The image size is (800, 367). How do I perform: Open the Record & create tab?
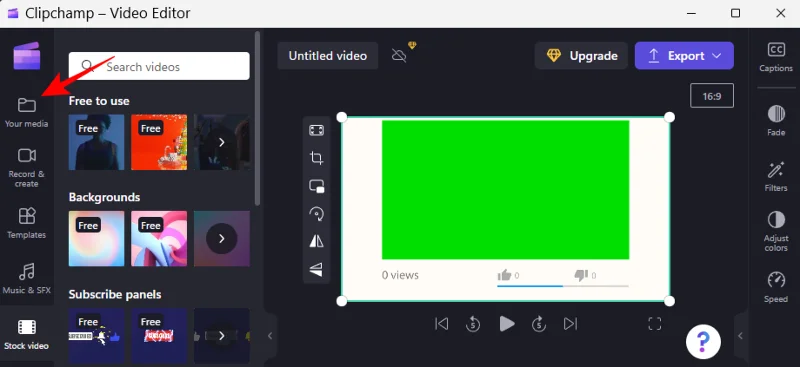(27, 168)
